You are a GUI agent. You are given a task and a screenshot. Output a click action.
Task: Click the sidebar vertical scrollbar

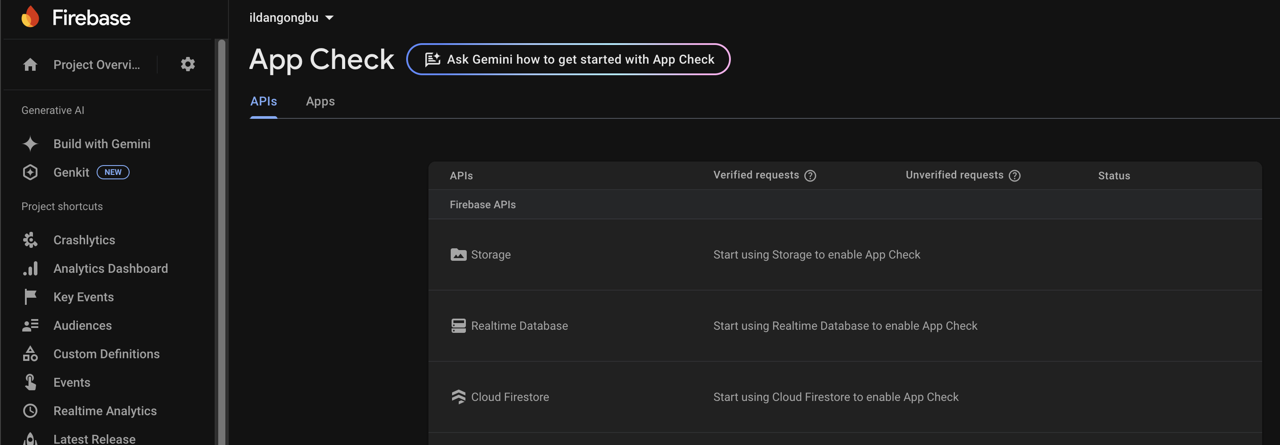pos(222,240)
